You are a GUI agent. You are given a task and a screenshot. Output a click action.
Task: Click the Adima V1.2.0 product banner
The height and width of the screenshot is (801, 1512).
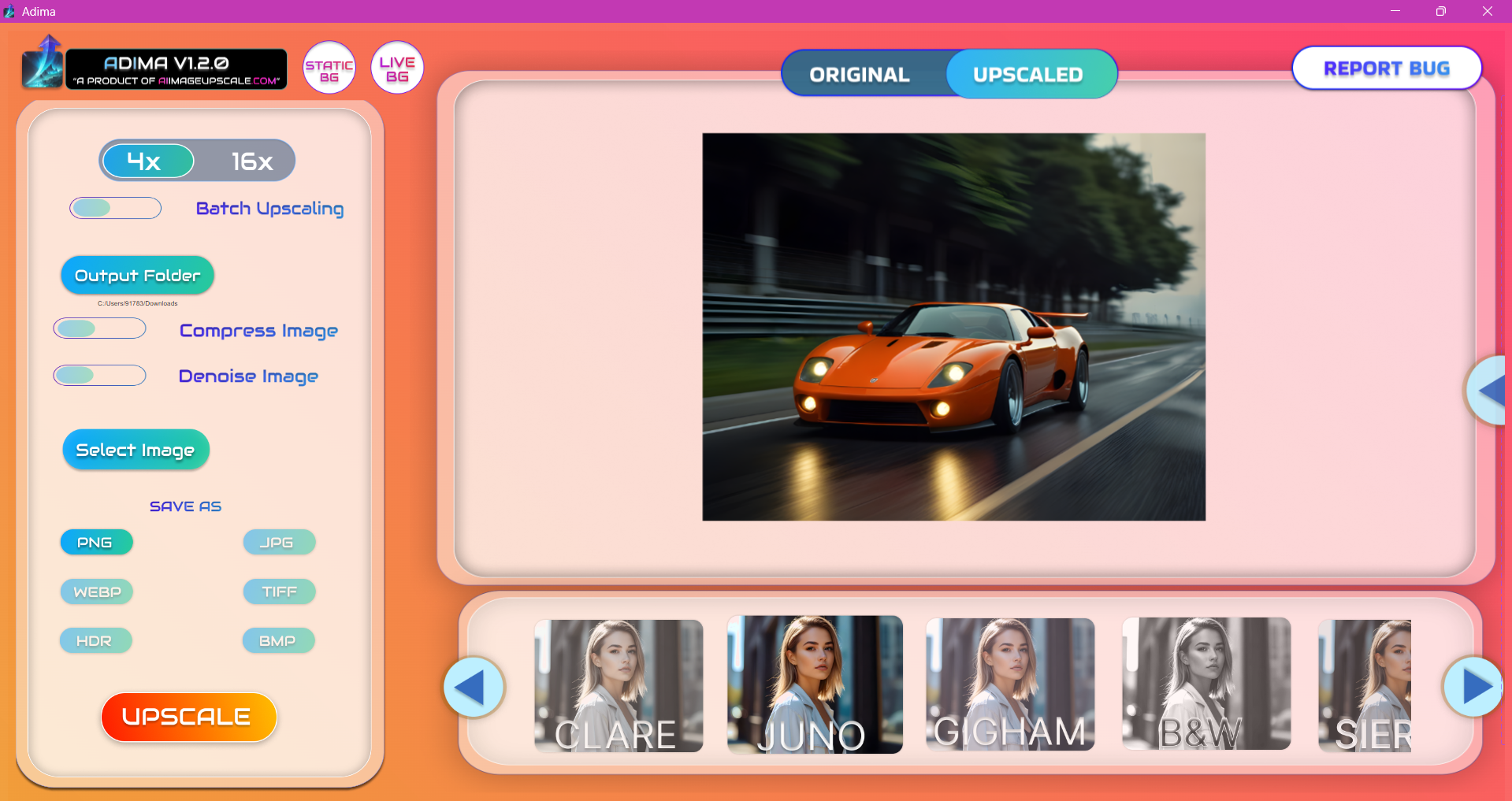click(176, 69)
